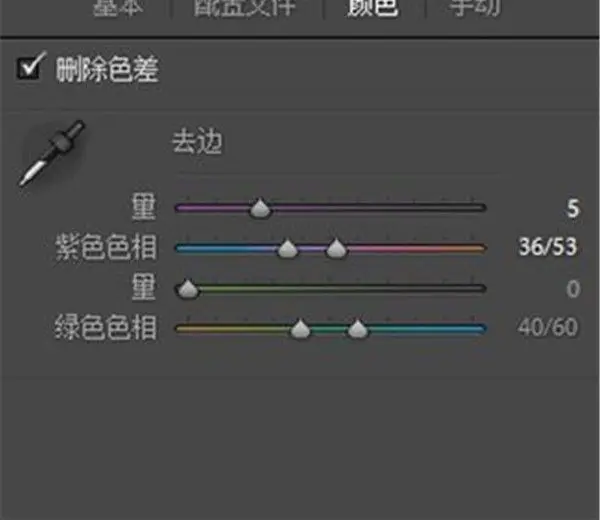Click the green amount value showing 0
600x520 pixels.
[x=573, y=289]
